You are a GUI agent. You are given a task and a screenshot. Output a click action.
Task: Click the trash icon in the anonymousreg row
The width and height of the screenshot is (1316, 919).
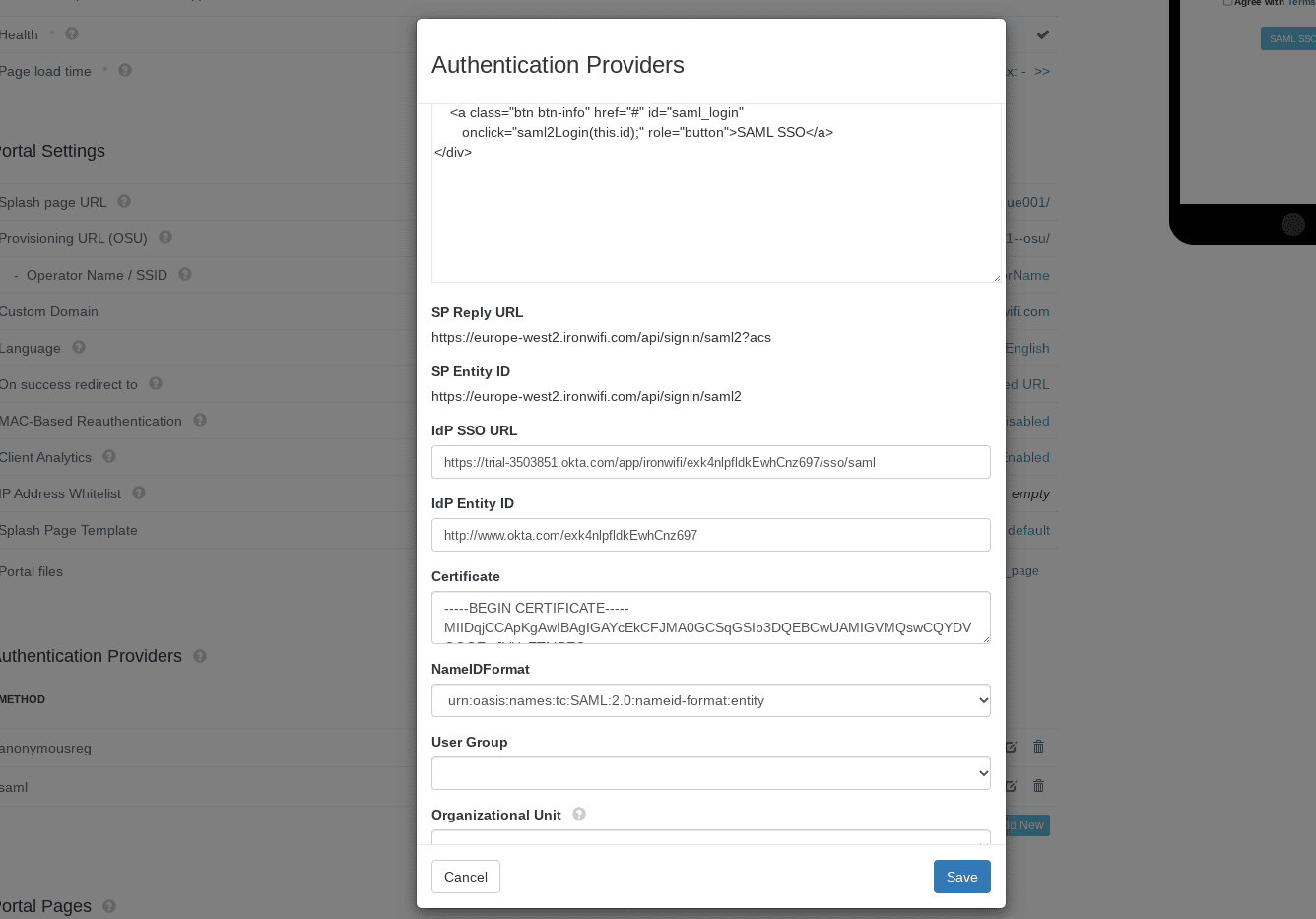(1038, 747)
